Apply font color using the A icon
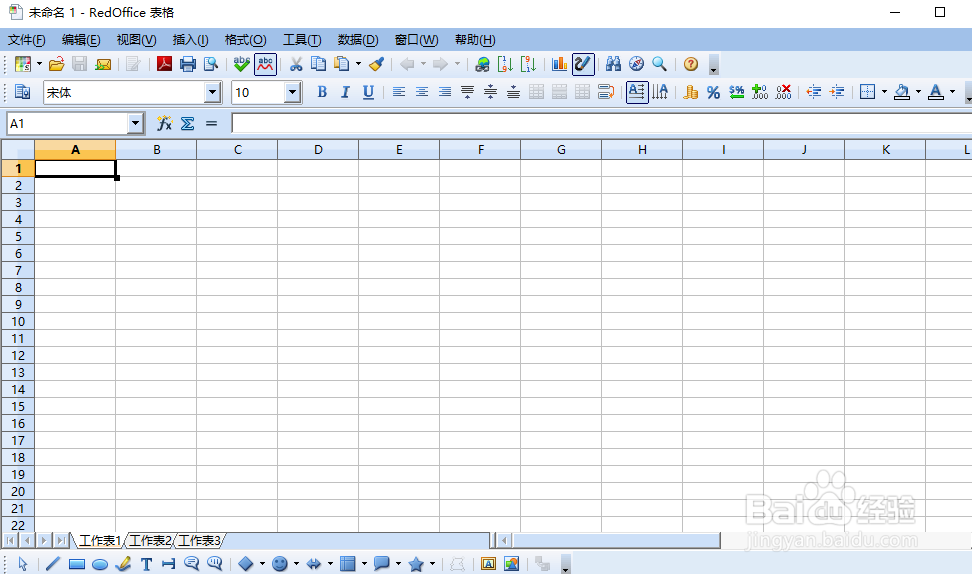The height and width of the screenshot is (574, 972). point(936,92)
